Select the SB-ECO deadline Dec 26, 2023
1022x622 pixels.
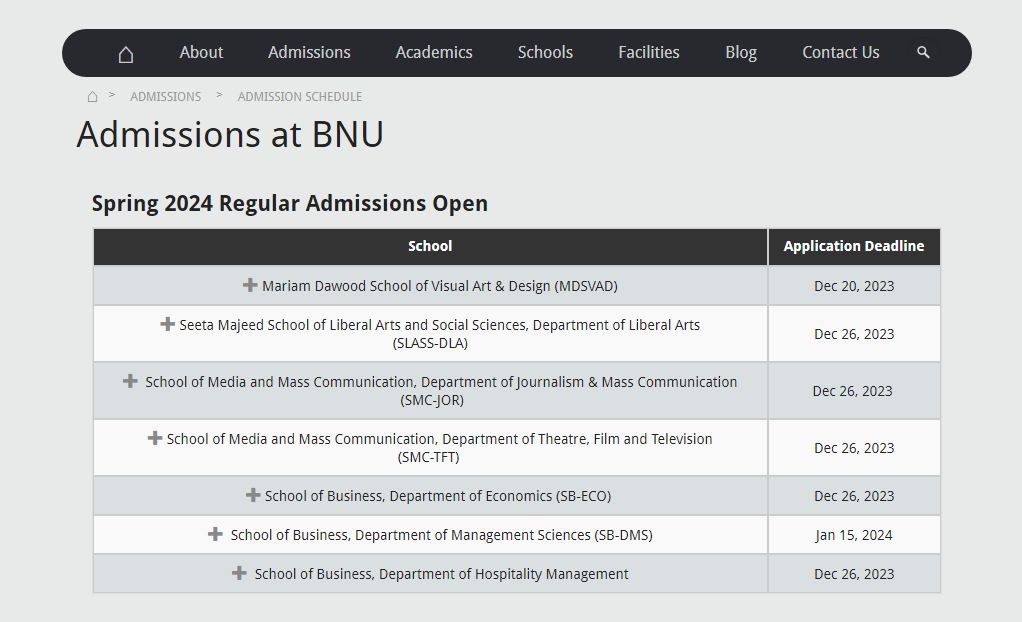click(854, 496)
